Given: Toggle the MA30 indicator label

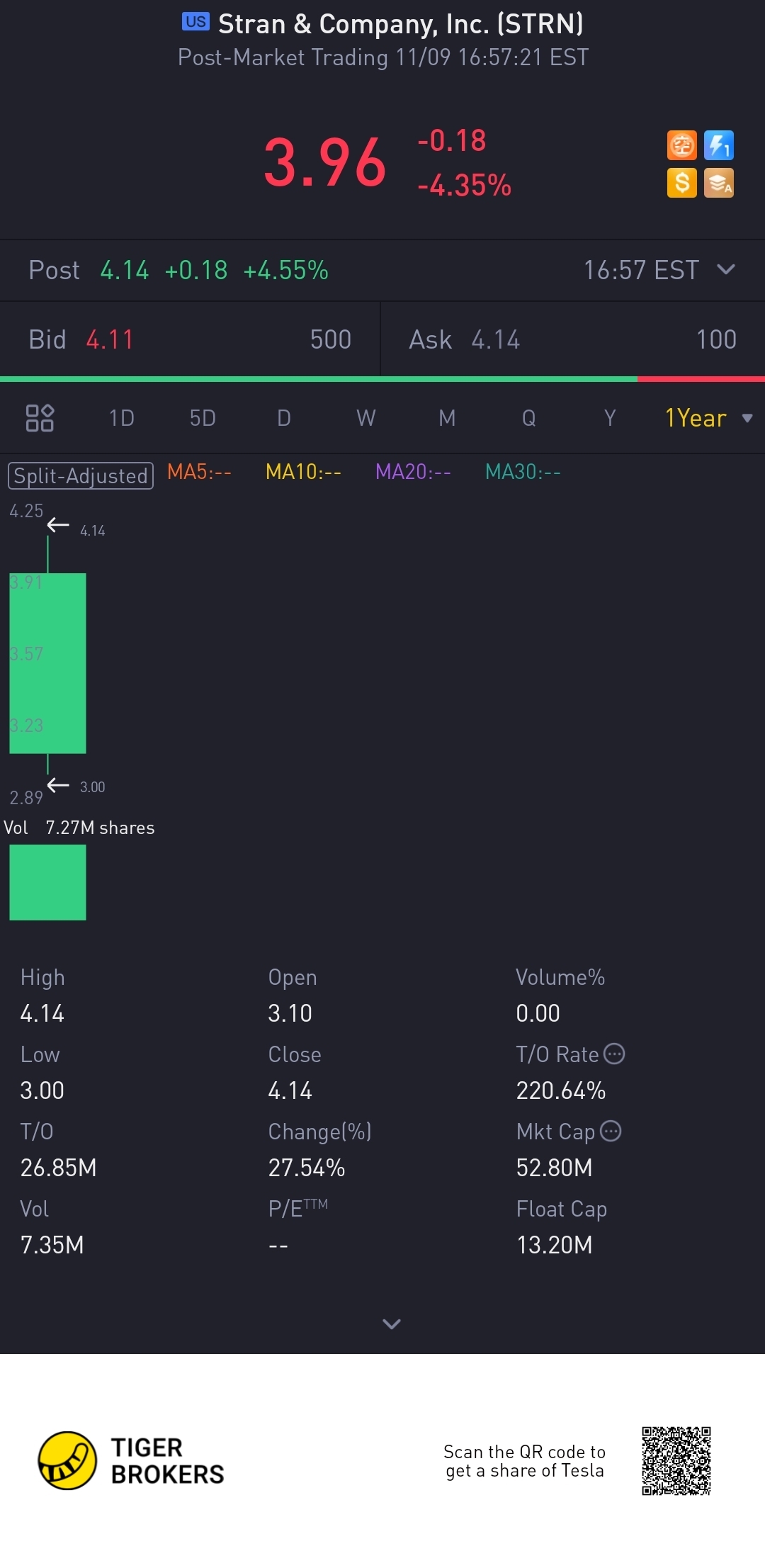Looking at the screenshot, I should point(523,472).
